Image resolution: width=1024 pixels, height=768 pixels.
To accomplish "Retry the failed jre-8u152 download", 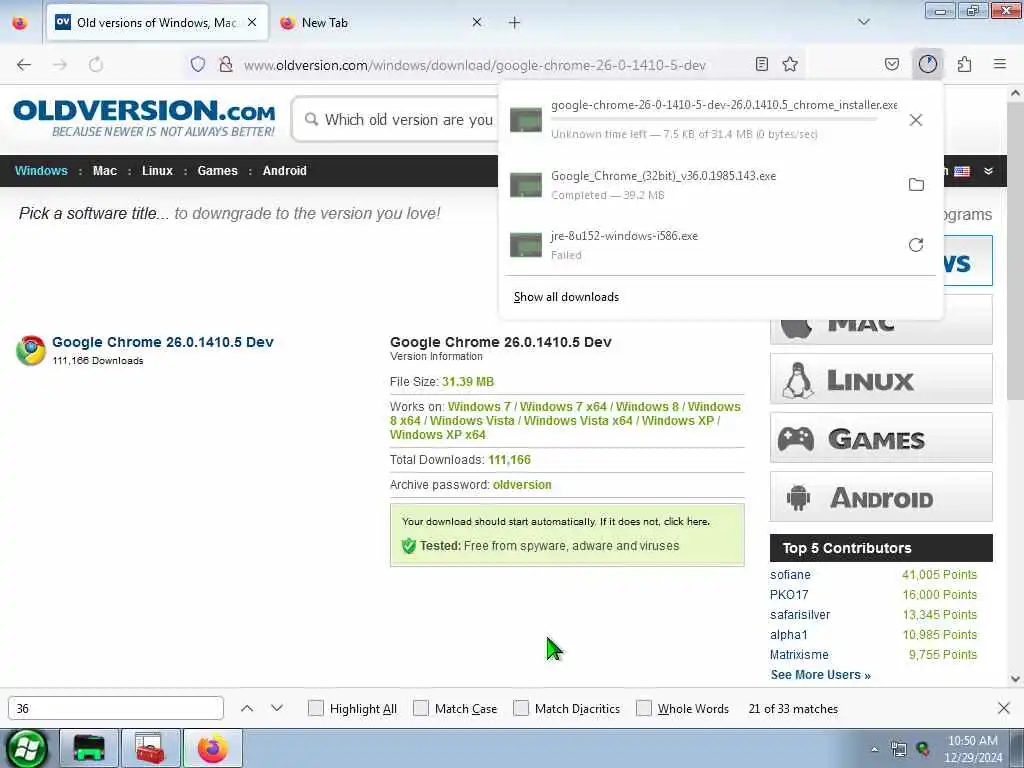I will click(x=916, y=245).
